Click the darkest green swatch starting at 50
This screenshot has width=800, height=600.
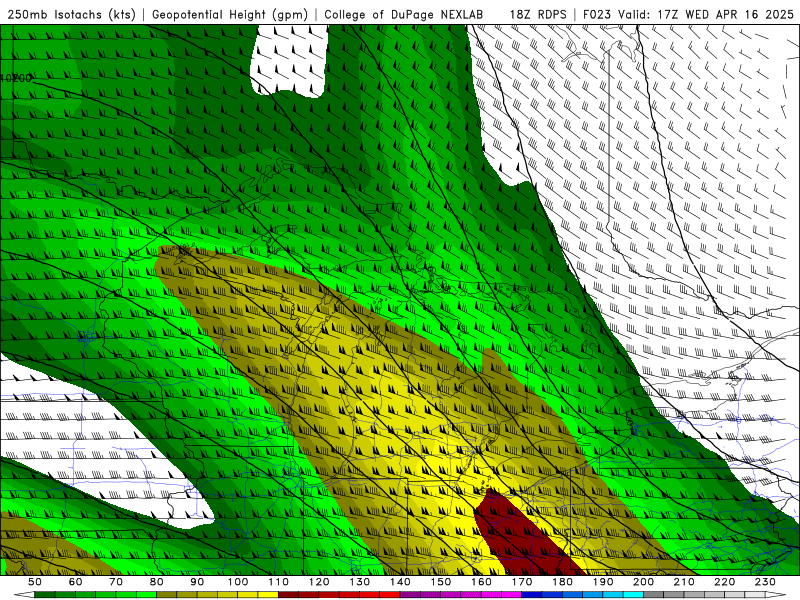click(45, 595)
